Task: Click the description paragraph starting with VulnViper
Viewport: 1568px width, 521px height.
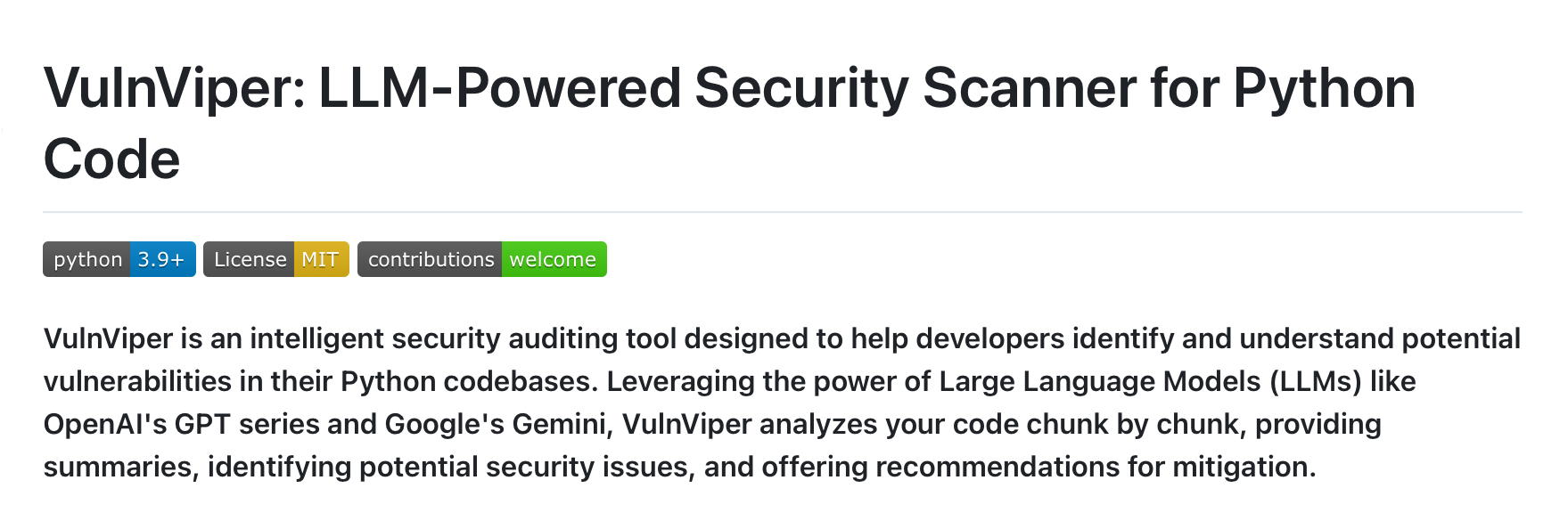Action: pyautogui.click(x=783, y=403)
